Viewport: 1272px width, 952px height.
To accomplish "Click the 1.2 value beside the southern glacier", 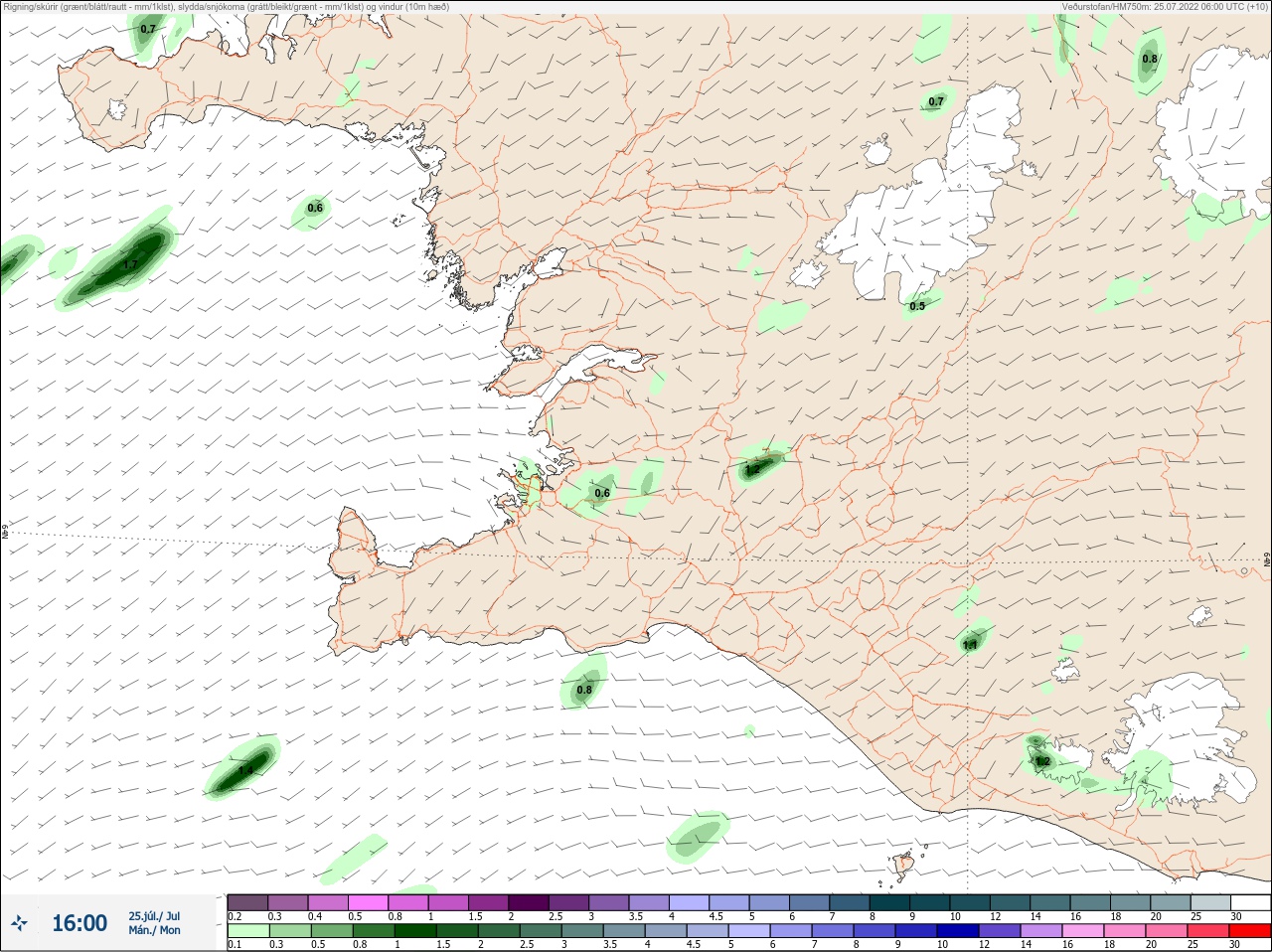I will point(1042,761).
